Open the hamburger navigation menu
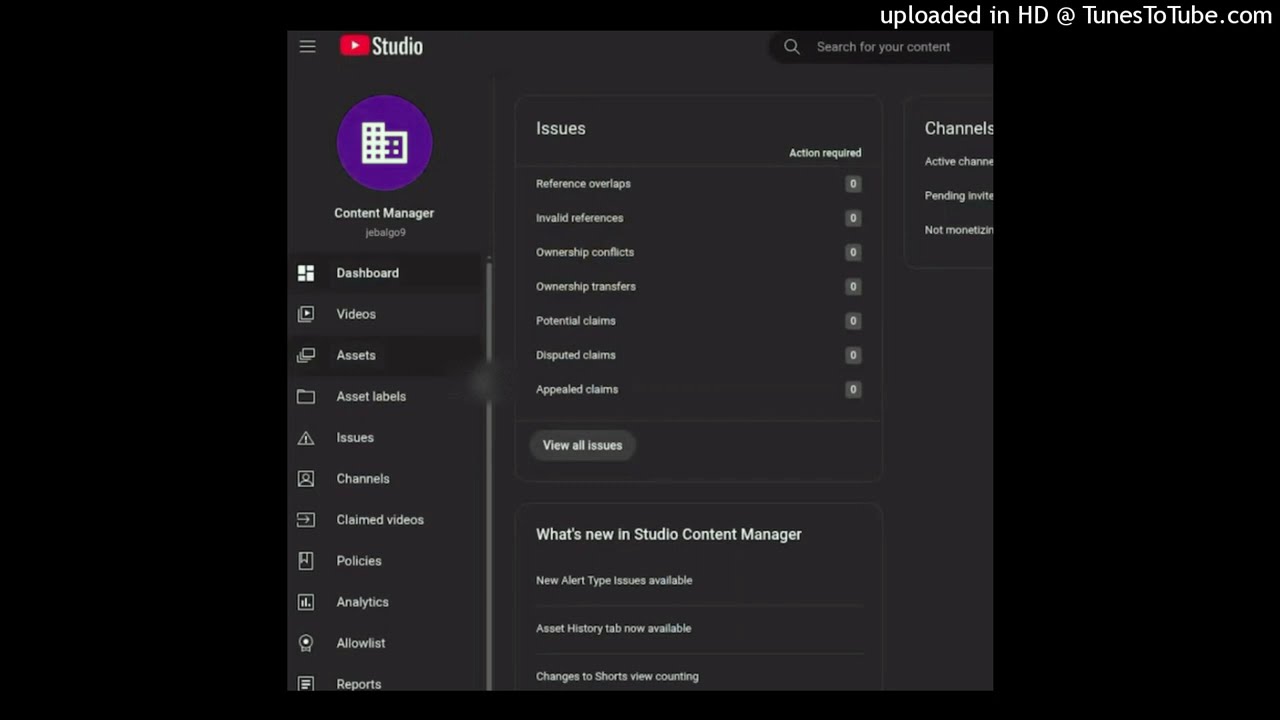 [x=307, y=47]
